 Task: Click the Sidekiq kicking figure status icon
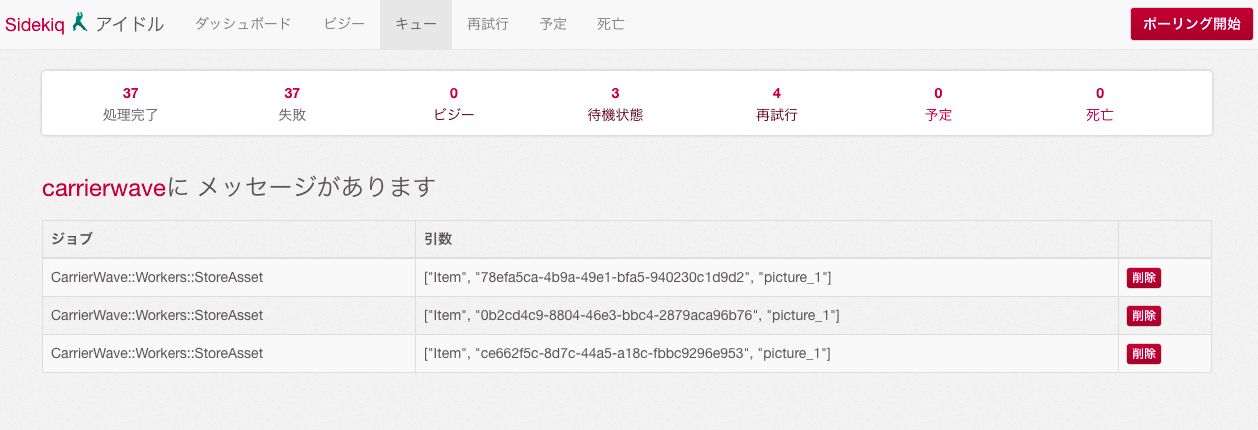(x=80, y=22)
